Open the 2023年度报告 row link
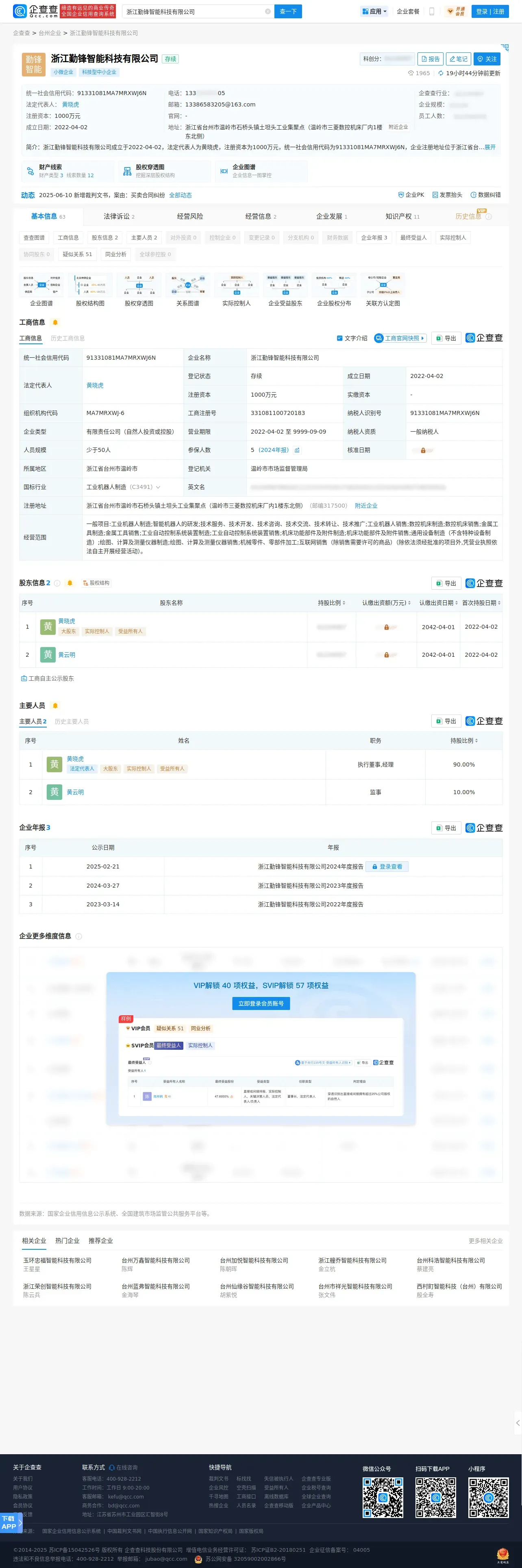The image size is (522, 1568). click(x=311, y=886)
